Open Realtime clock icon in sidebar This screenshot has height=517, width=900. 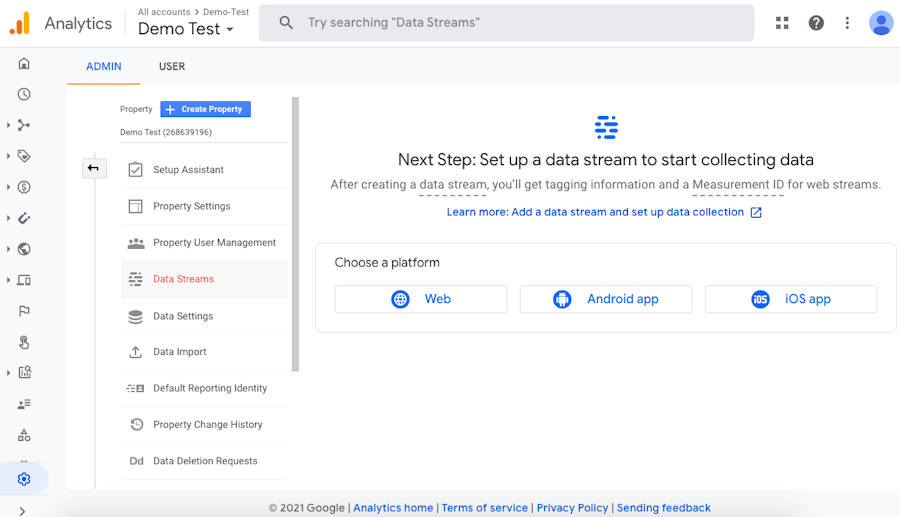click(x=24, y=94)
